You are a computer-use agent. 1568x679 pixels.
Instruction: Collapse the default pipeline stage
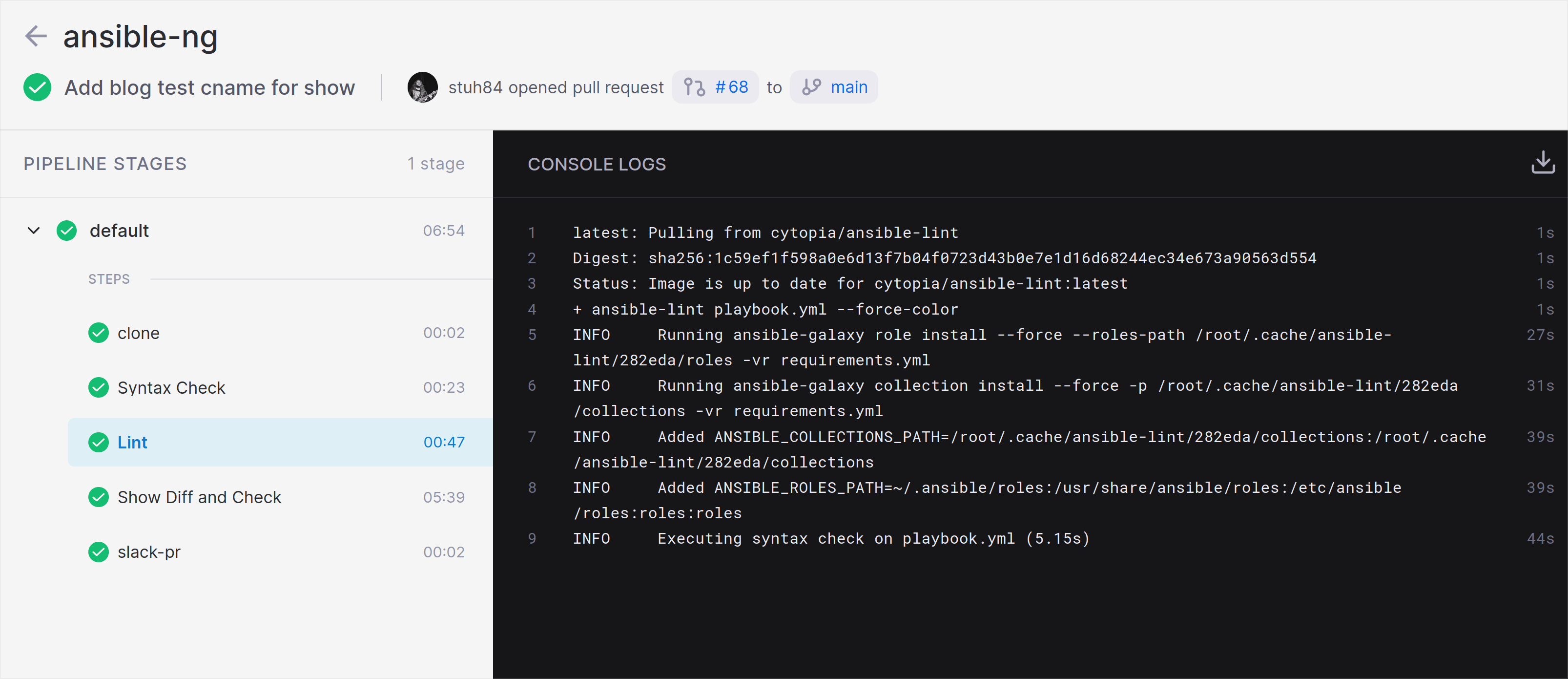[x=34, y=230]
